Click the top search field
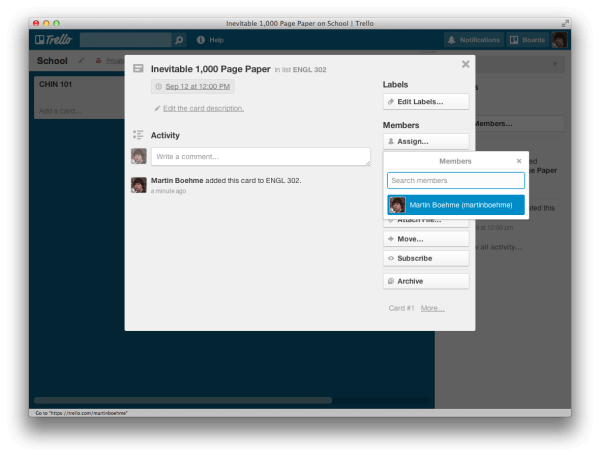 (x=126, y=40)
